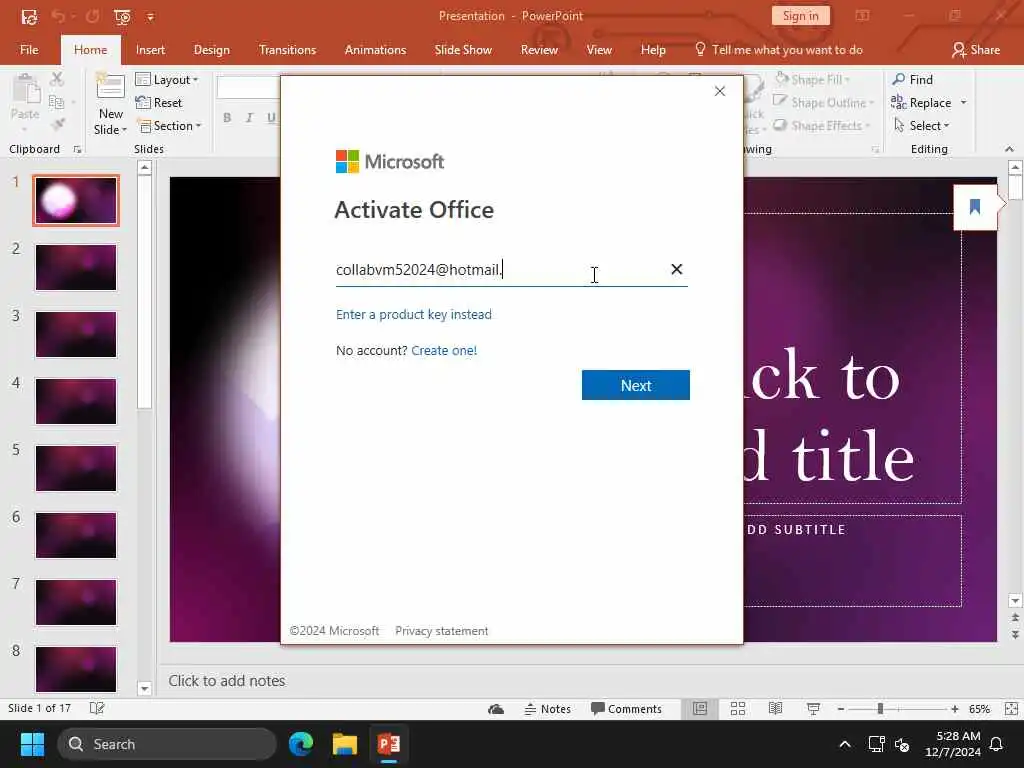Collapse the ribbon with chevron
The image size is (1024, 768).
point(1009,150)
